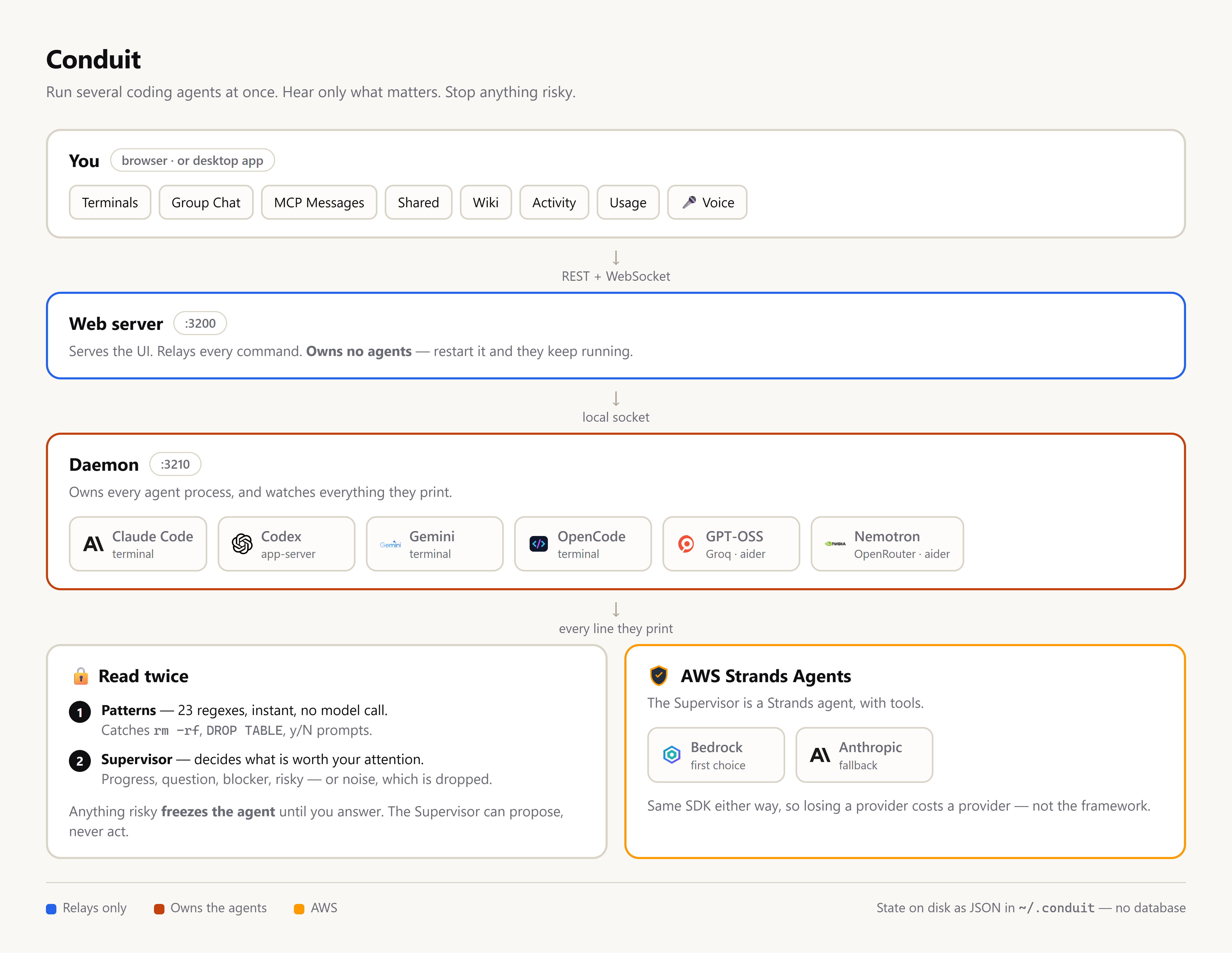Image resolution: width=1232 pixels, height=953 pixels.
Task: Click the step 2 circle beside Supervisor
Action: point(80,761)
